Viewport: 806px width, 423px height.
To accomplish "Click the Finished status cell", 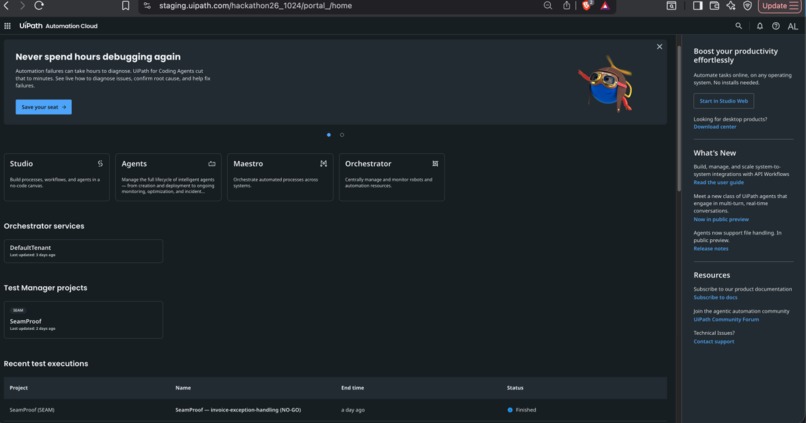I will click(x=522, y=410).
